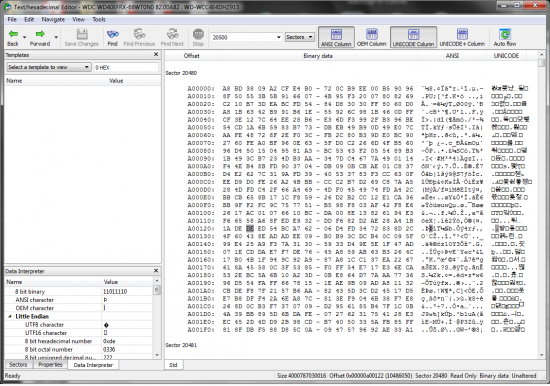This screenshot has height=386, width=550.
Task: Click the value 11011110
Action: pyautogui.click(x=115, y=292)
